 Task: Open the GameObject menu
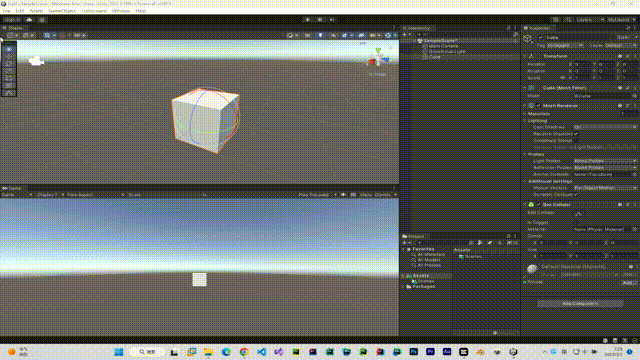coord(62,11)
